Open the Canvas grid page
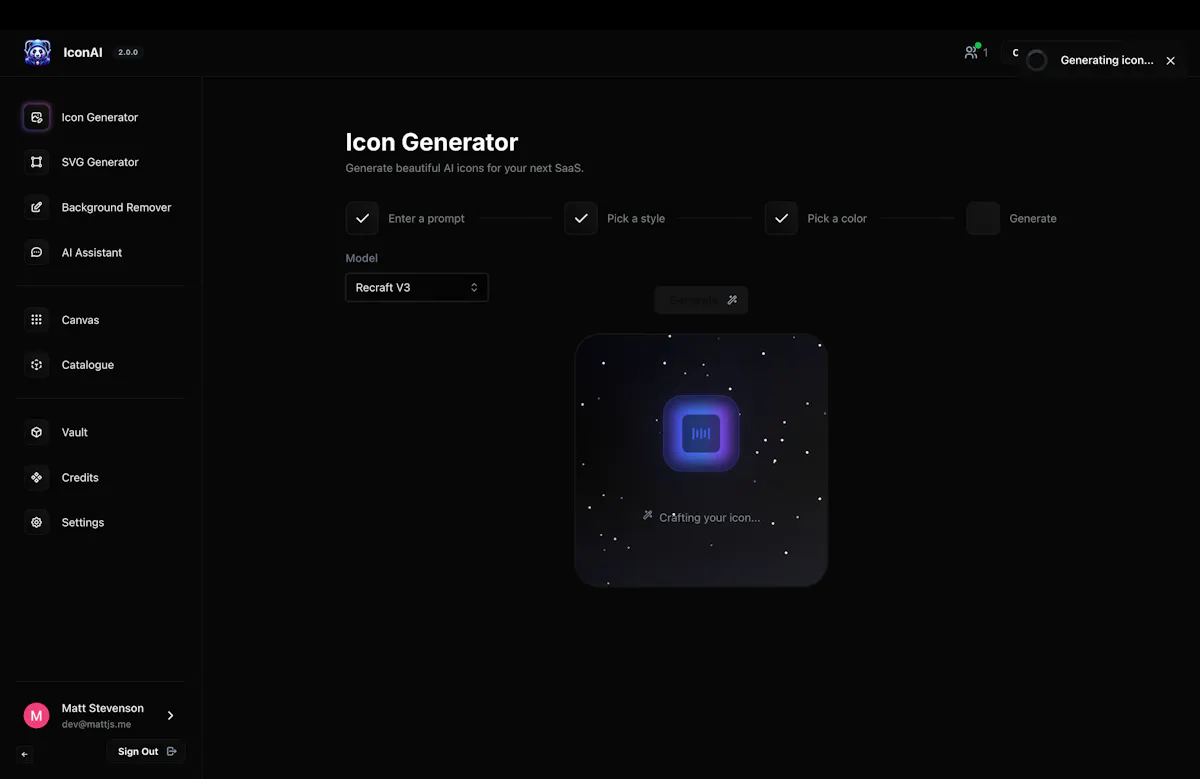This screenshot has height=779, width=1200. click(x=100, y=320)
